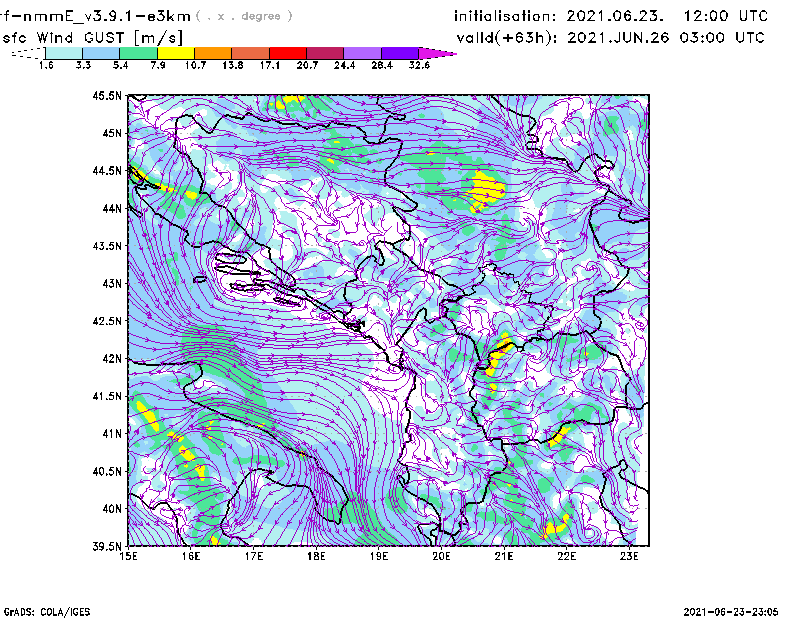Click the green 5.4–7.9 legend swatch
Viewport: 800px width, 618px height.
tap(138, 53)
